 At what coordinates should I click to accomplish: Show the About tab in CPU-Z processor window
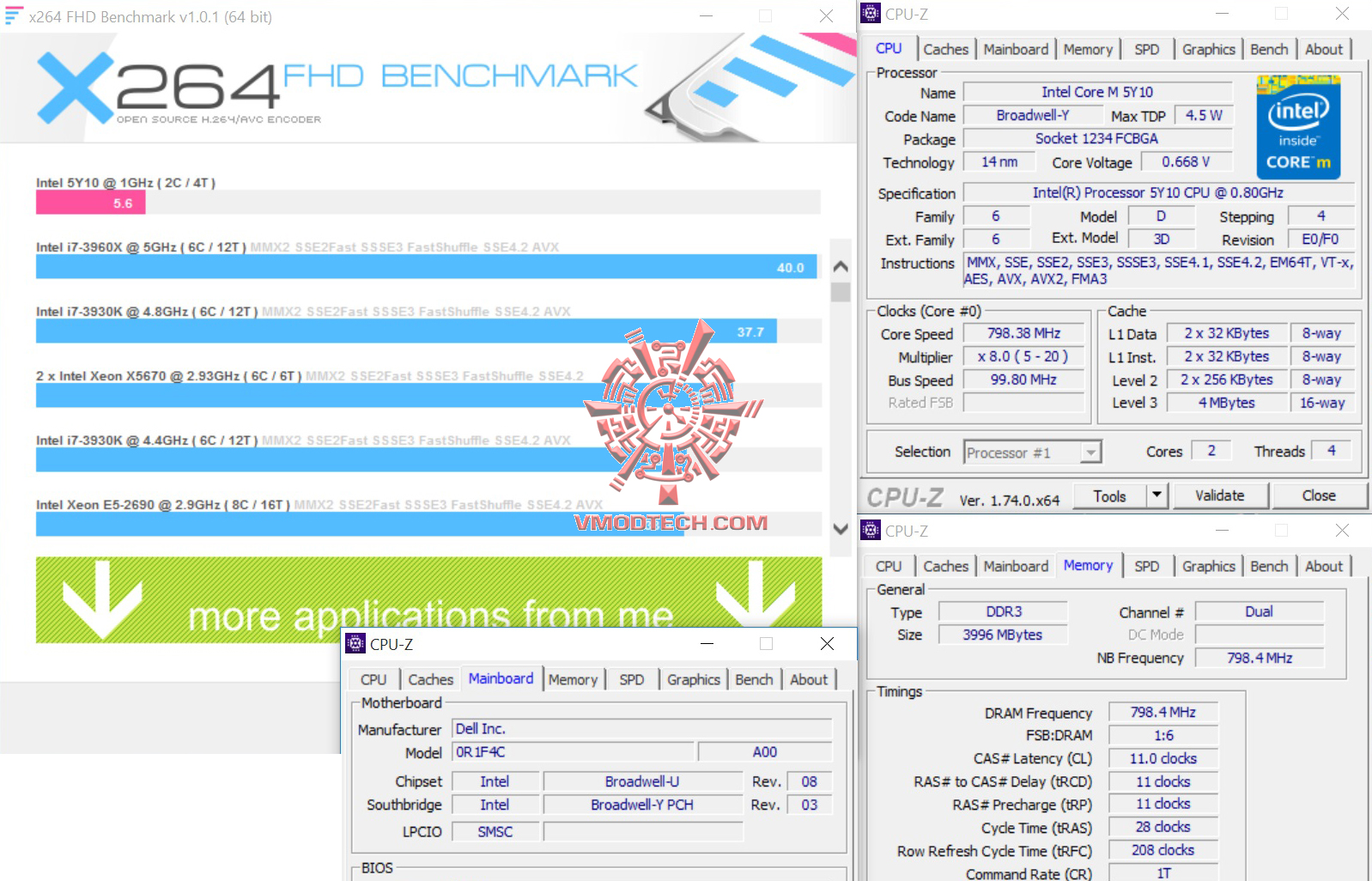1324,50
